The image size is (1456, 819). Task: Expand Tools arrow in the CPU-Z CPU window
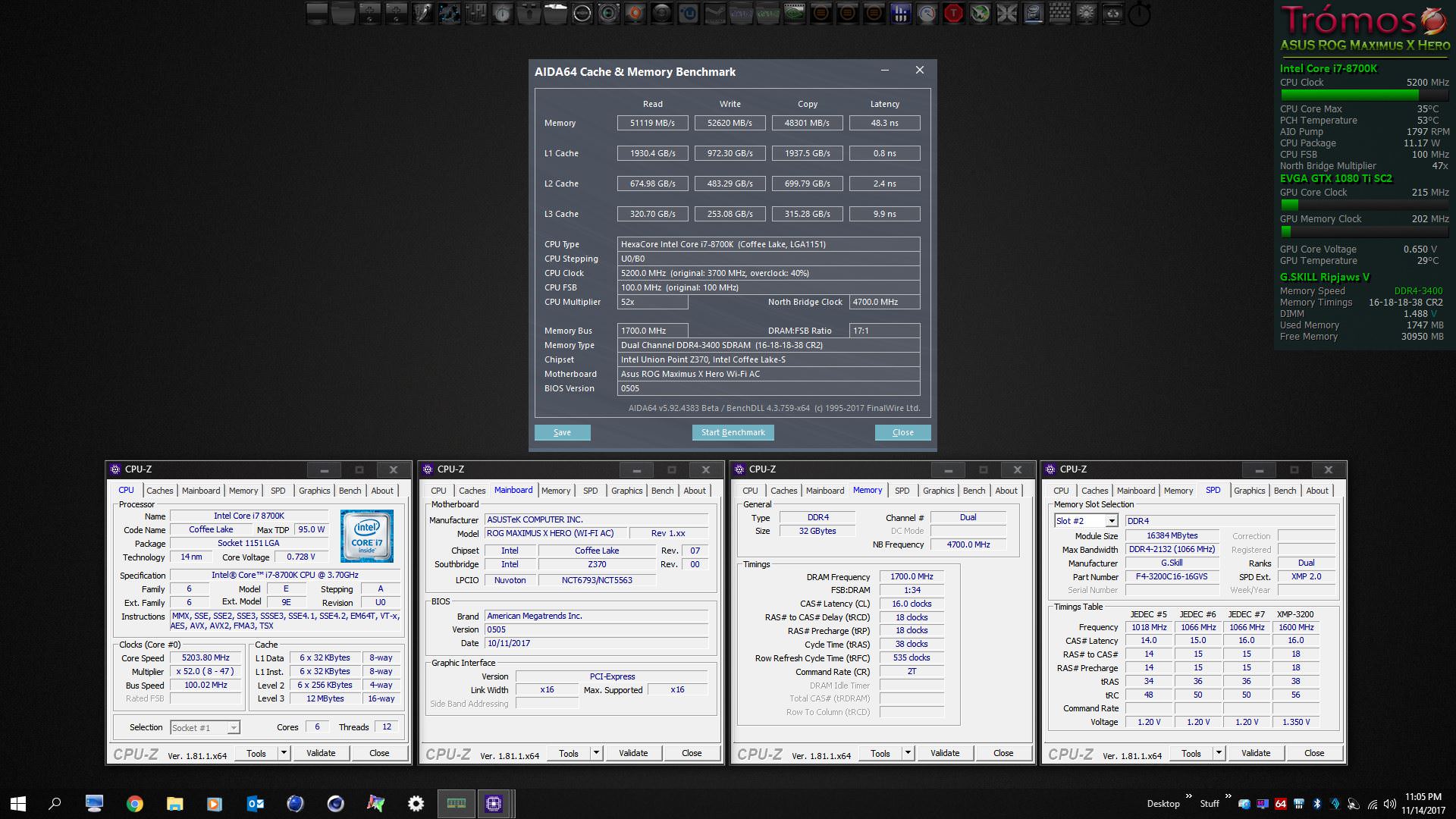(x=284, y=753)
